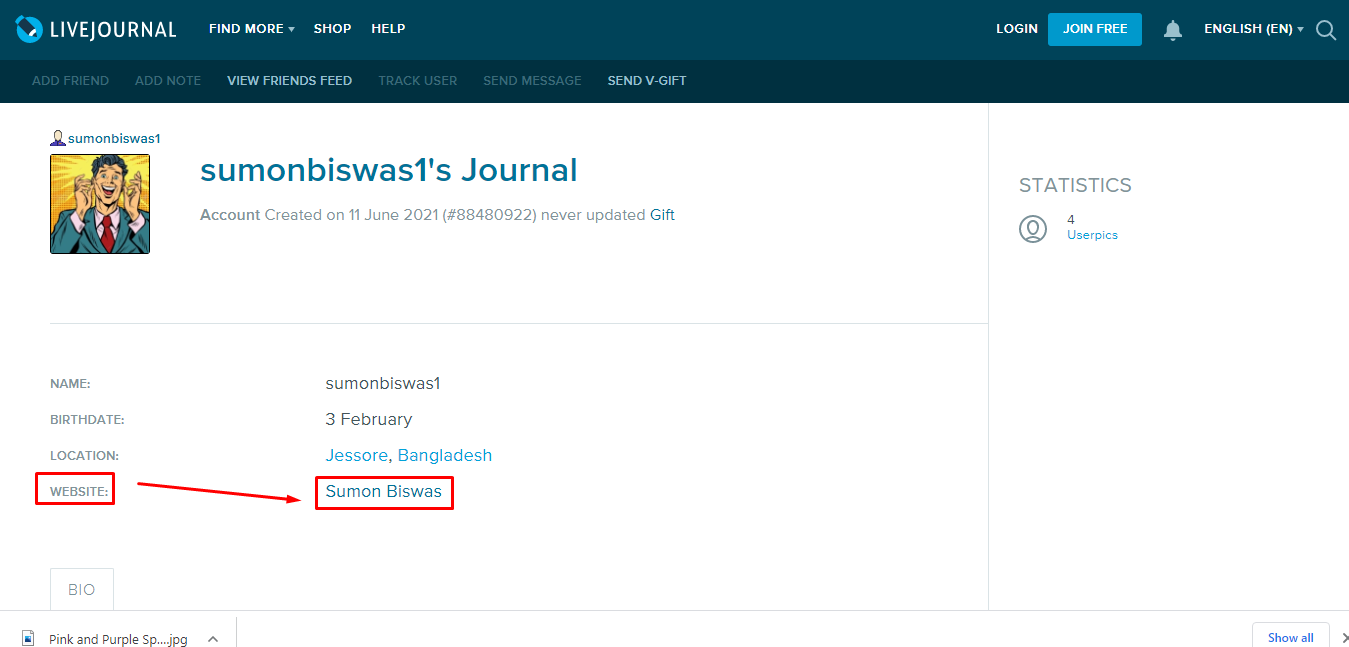Click the LiveJournal logo
This screenshot has width=1349, height=647.
tap(96, 29)
